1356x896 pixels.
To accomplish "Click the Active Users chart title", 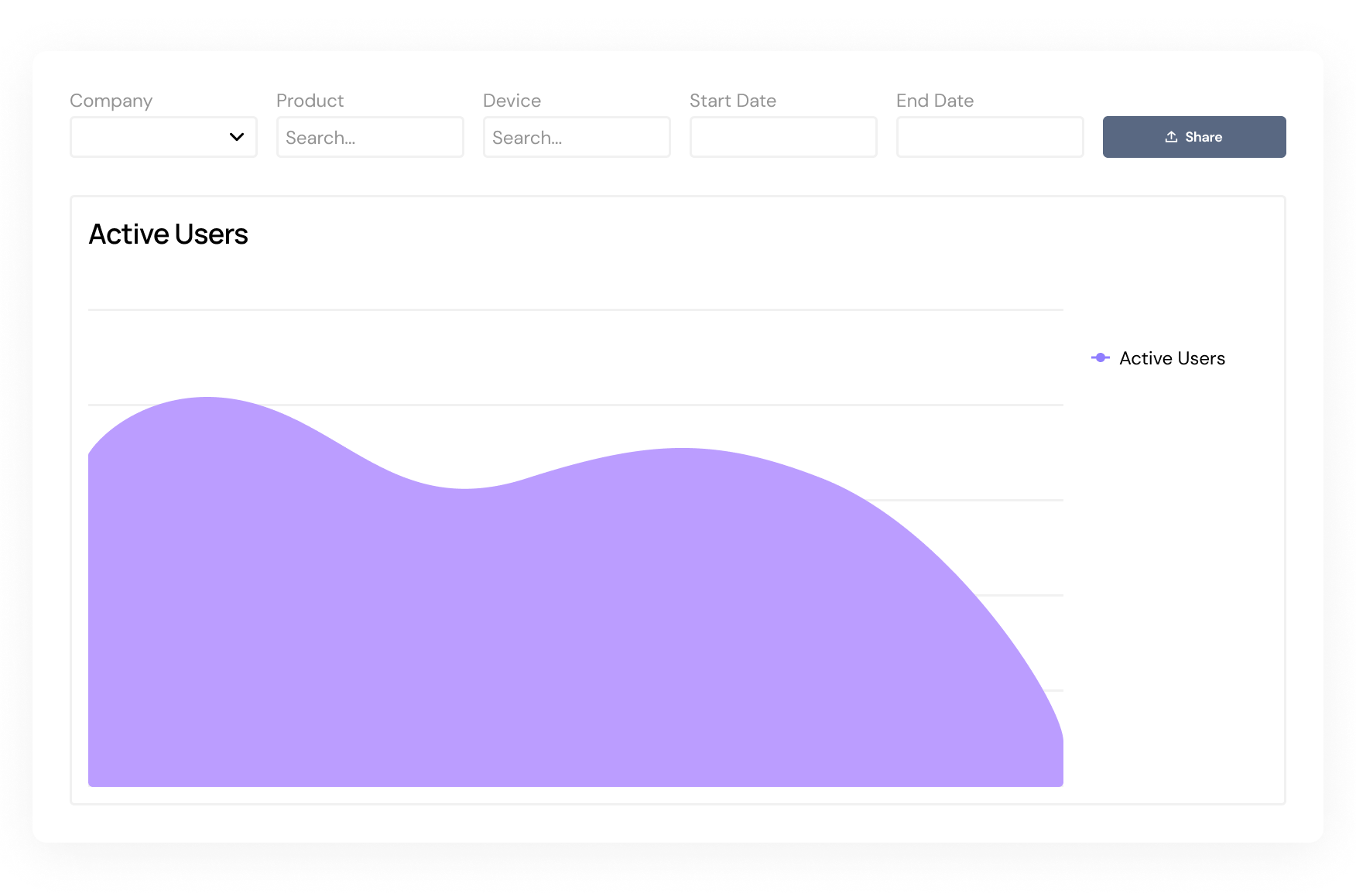I will coord(168,234).
